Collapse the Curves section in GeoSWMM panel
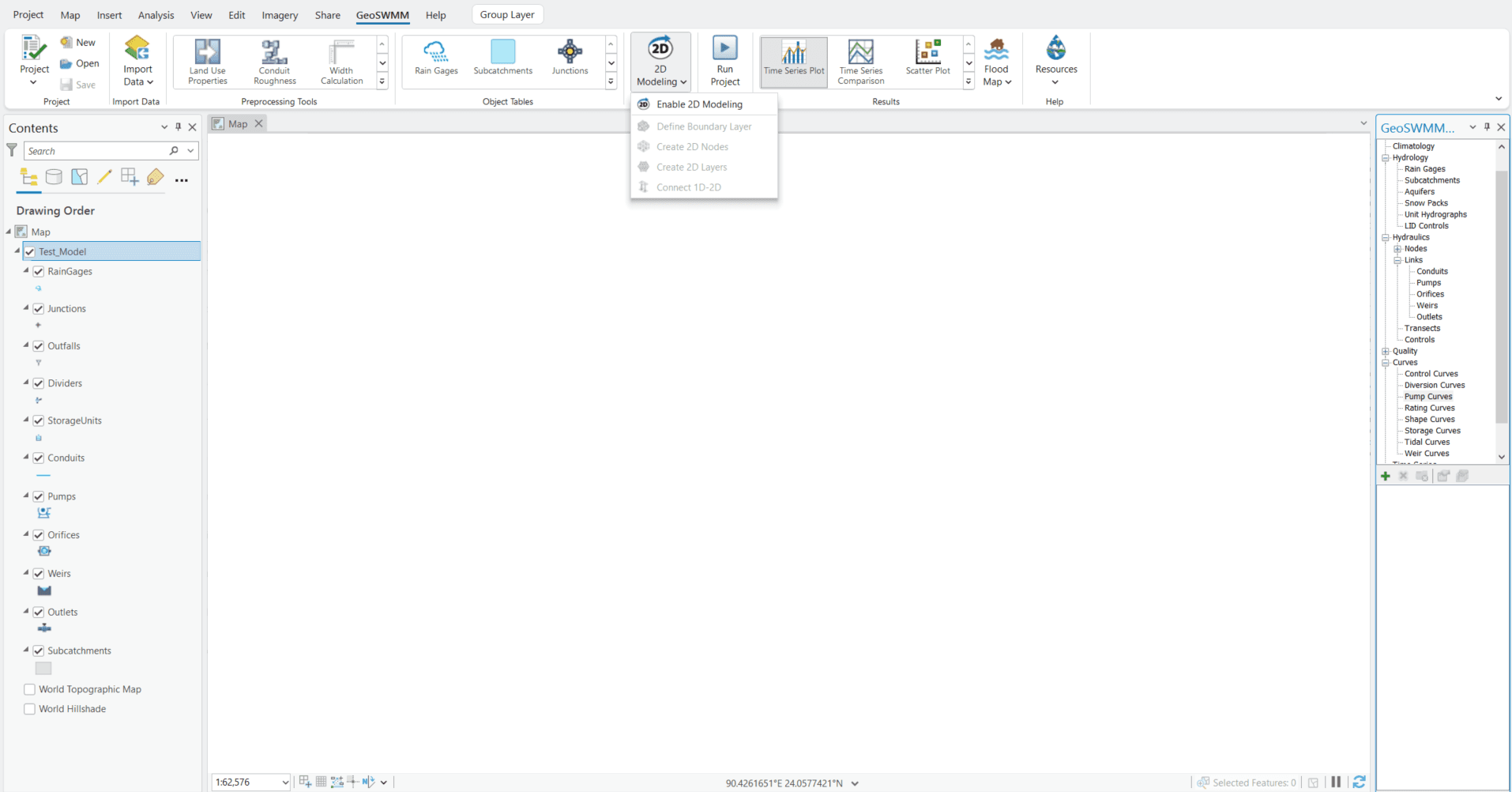This screenshot has height=792, width=1512. pos(1386,363)
